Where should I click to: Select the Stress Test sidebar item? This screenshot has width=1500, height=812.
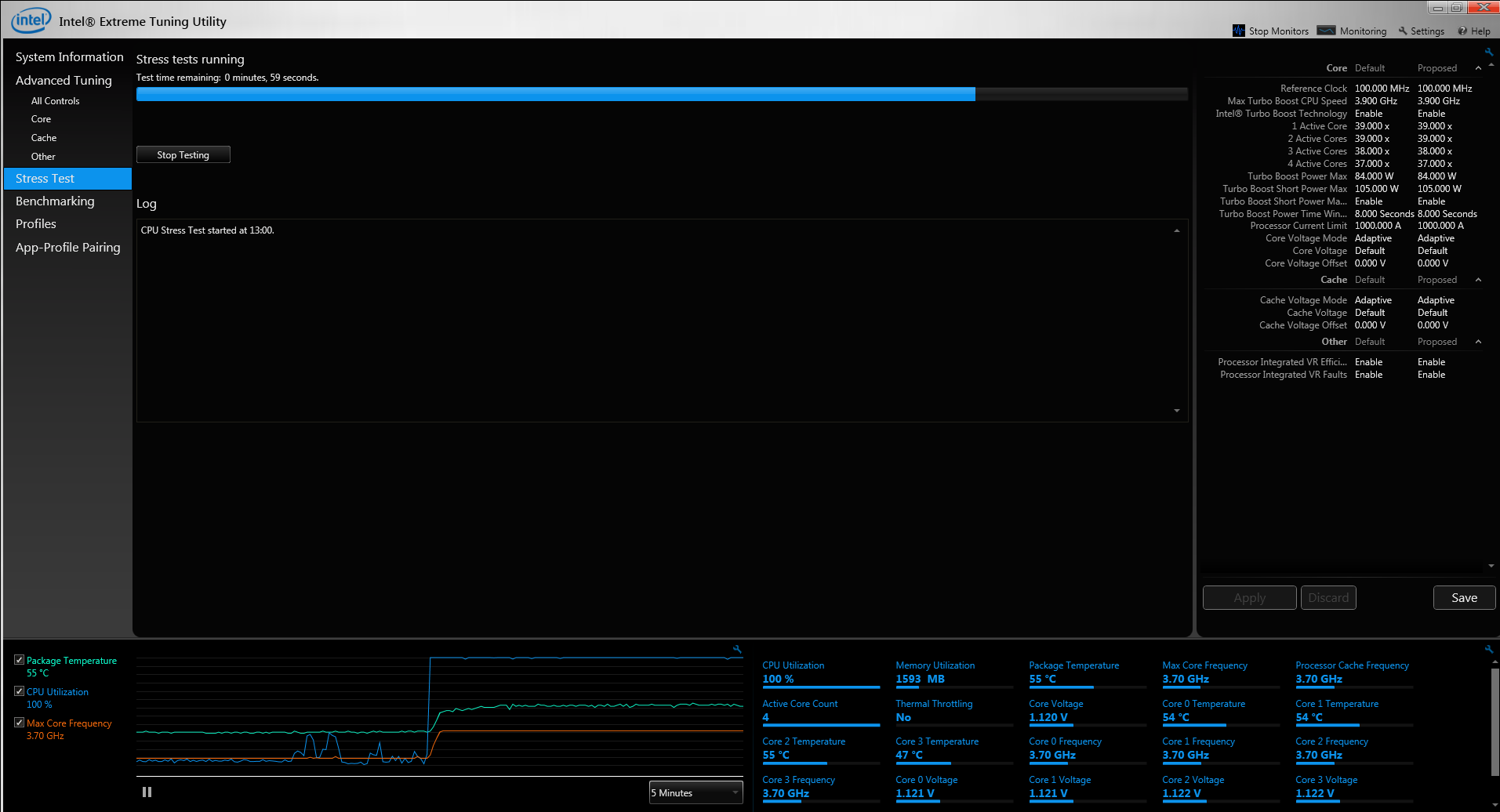pos(67,179)
